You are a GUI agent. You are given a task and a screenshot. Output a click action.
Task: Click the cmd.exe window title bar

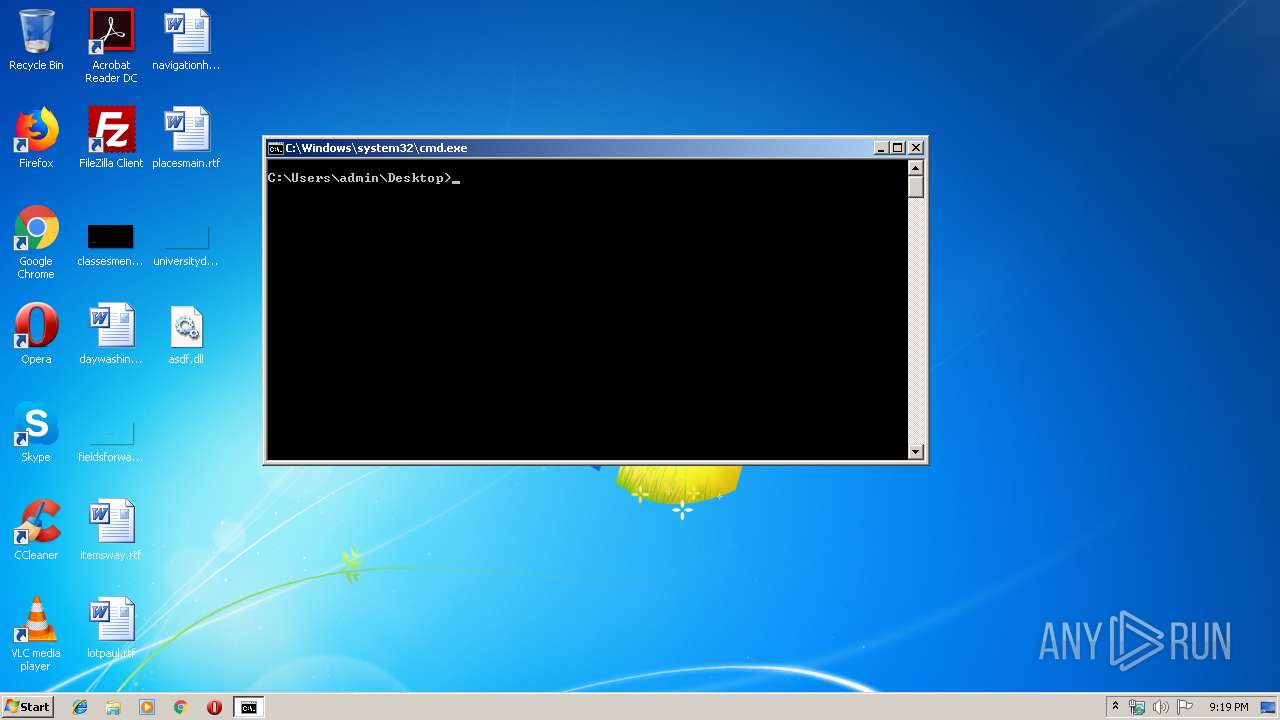[595, 148]
